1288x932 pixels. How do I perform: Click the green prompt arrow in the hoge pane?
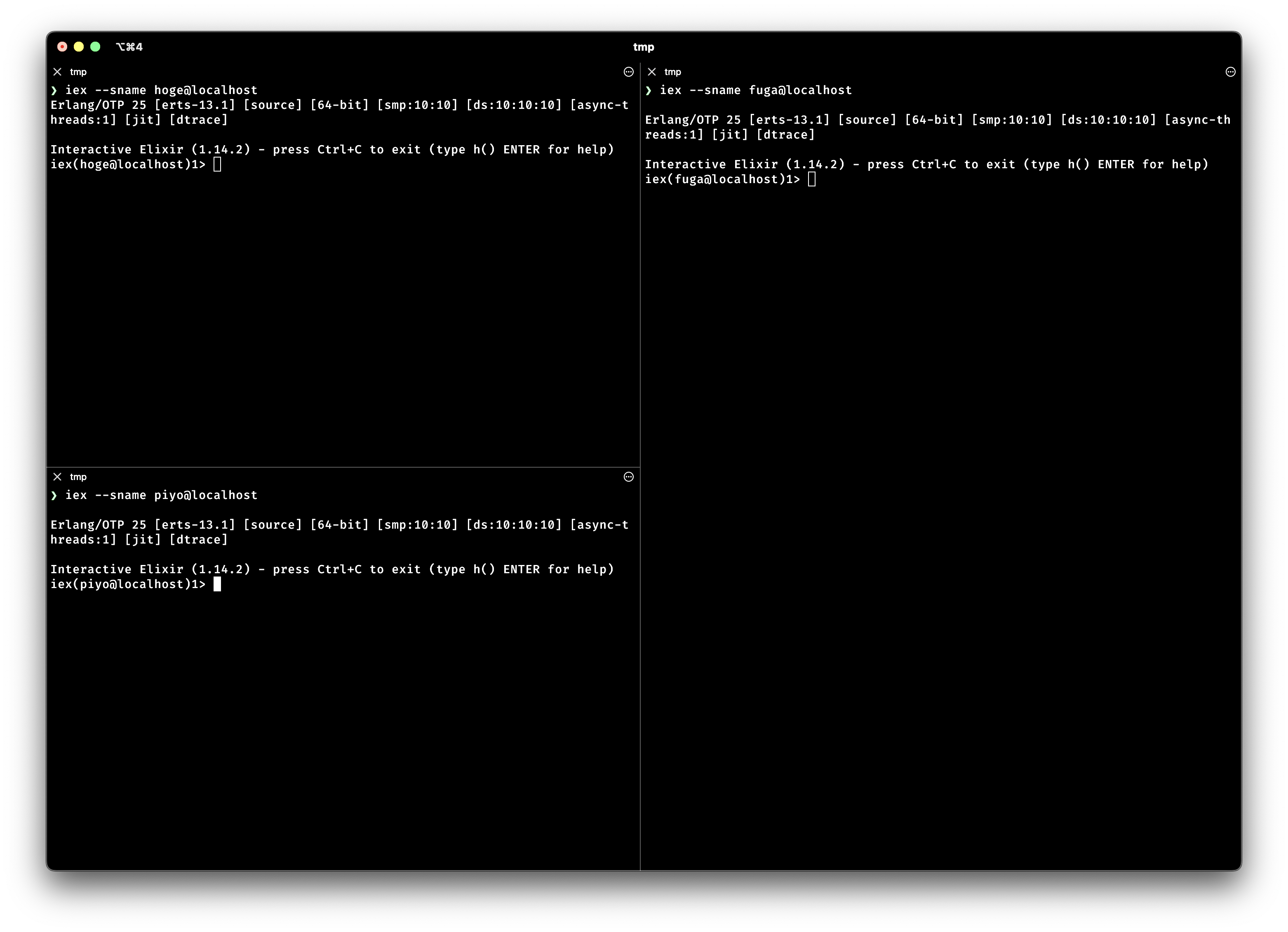pyautogui.click(x=54, y=90)
